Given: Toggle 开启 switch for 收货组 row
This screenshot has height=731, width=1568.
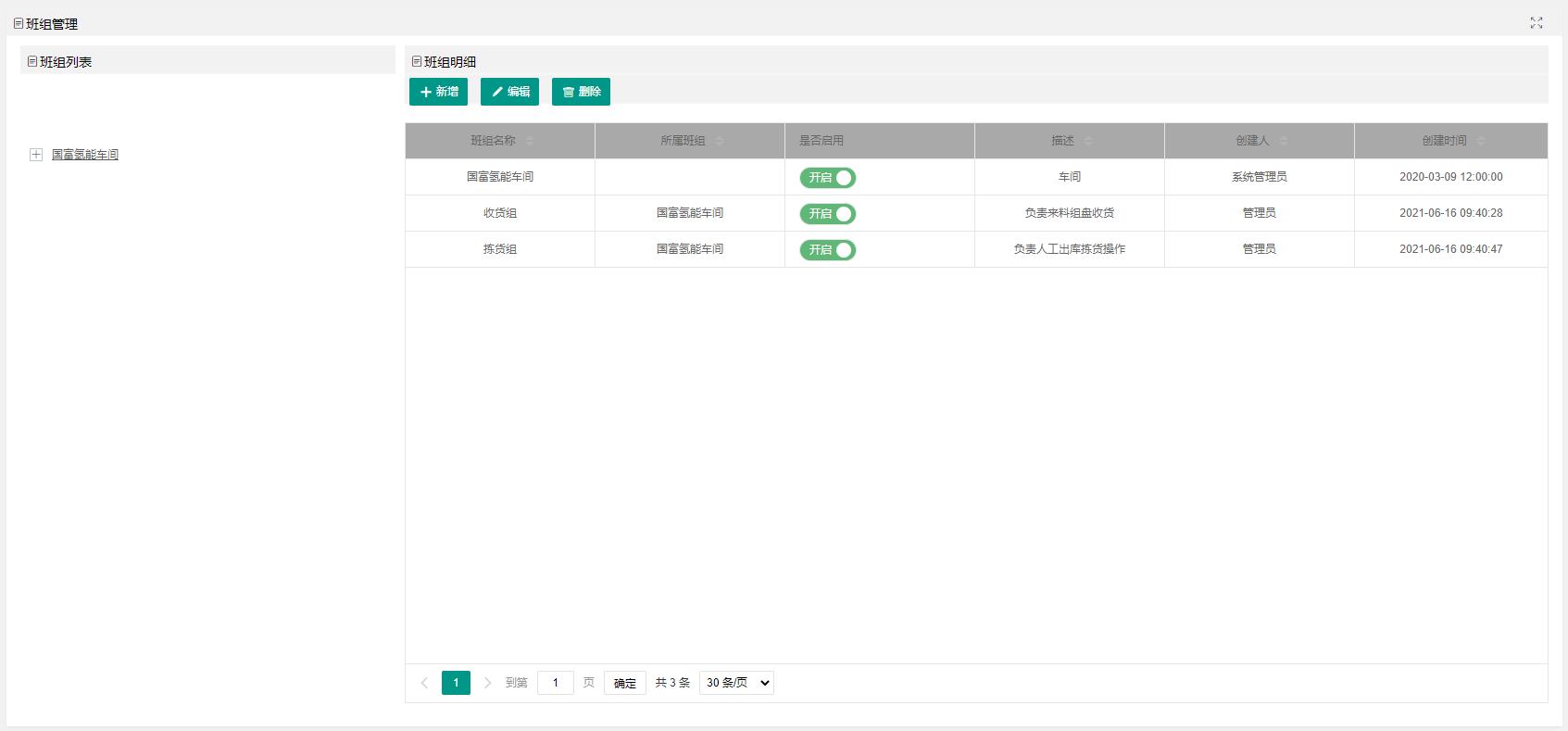Looking at the screenshot, I should pos(828,214).
